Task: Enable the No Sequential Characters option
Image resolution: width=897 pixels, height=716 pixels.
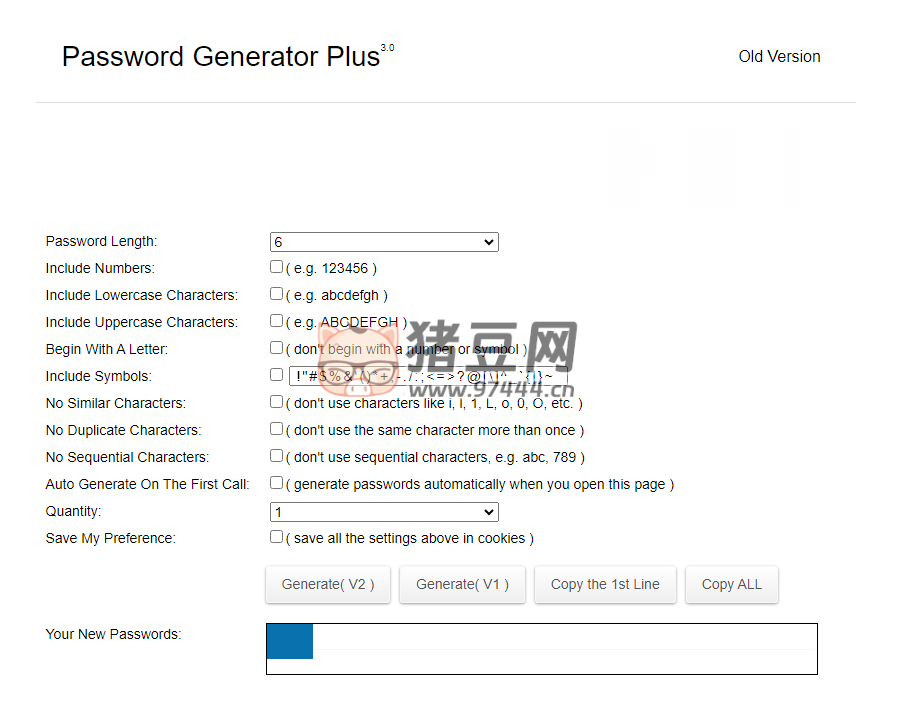Action: point(276,455)
